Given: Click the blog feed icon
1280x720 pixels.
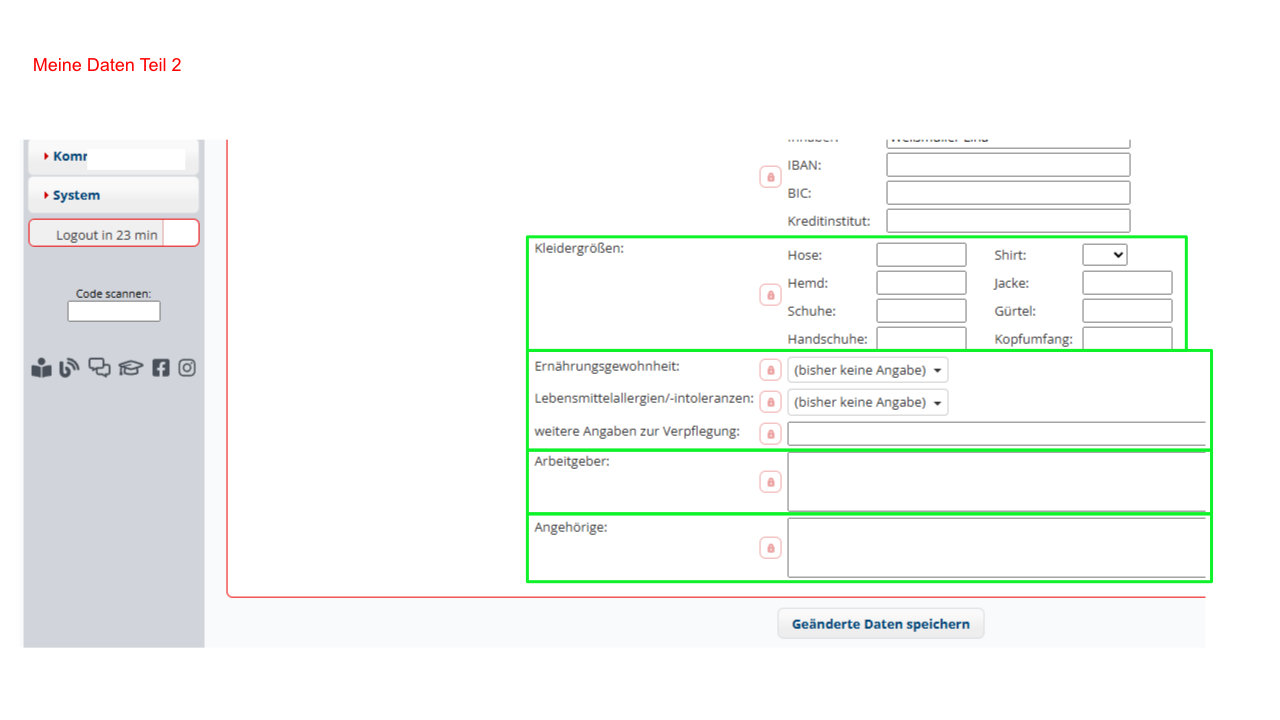Looking at the screenshot, I should click(69, 368).
